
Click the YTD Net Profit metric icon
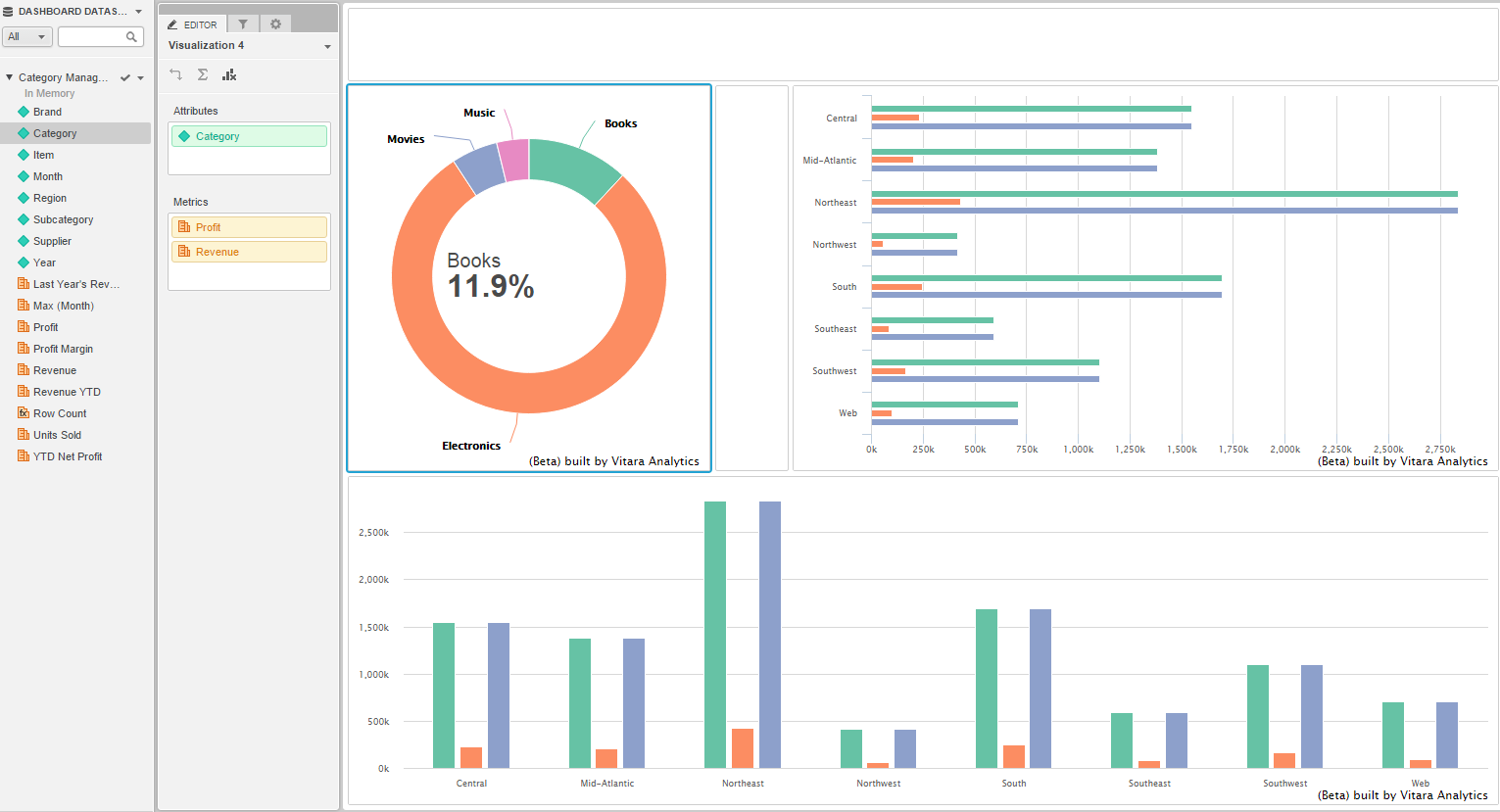pyautogui.click(x=24, y=456)
